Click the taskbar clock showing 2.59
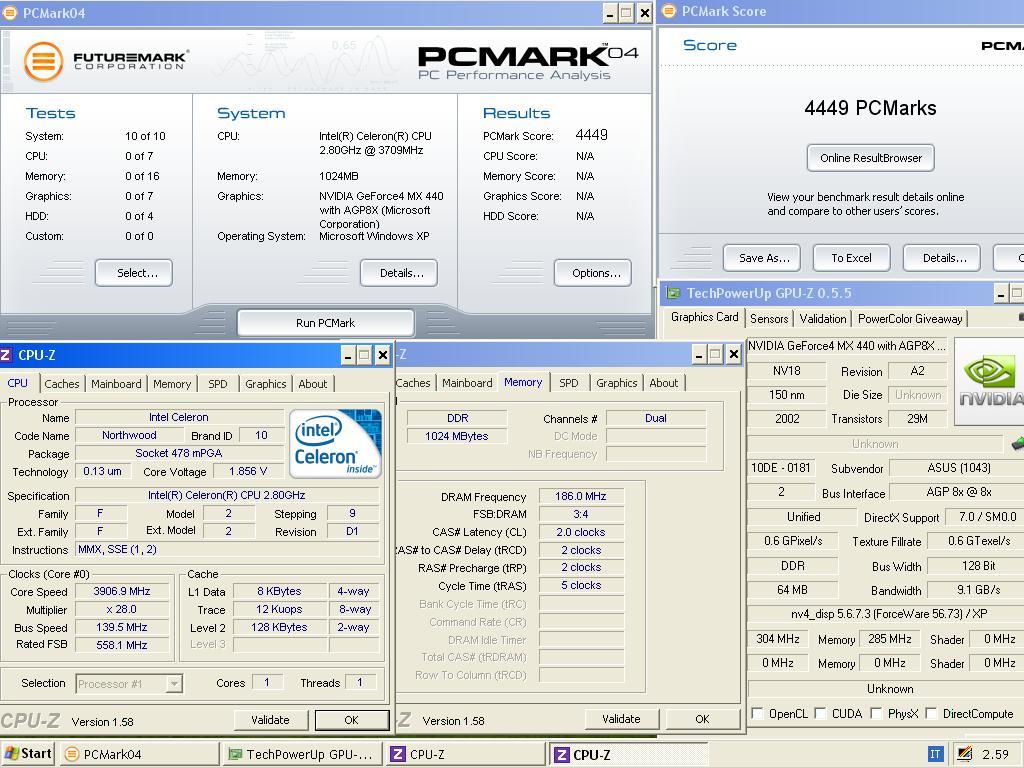The width and height of the screenshot is (1024, 768). 995,754
